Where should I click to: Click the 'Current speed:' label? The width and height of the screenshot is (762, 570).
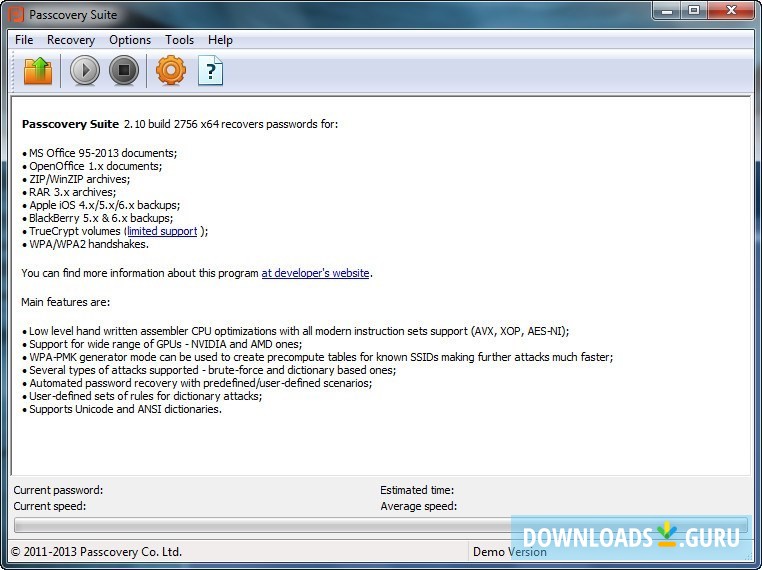tap(50, 506)
